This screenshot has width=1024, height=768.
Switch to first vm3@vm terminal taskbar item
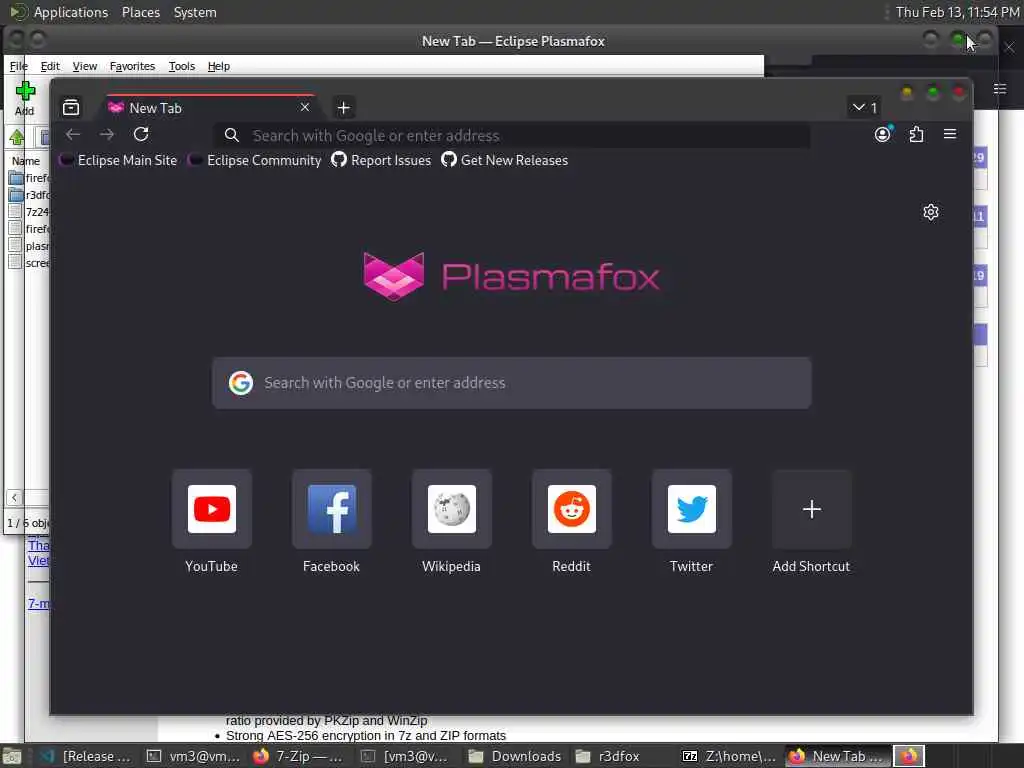[192, 756]
